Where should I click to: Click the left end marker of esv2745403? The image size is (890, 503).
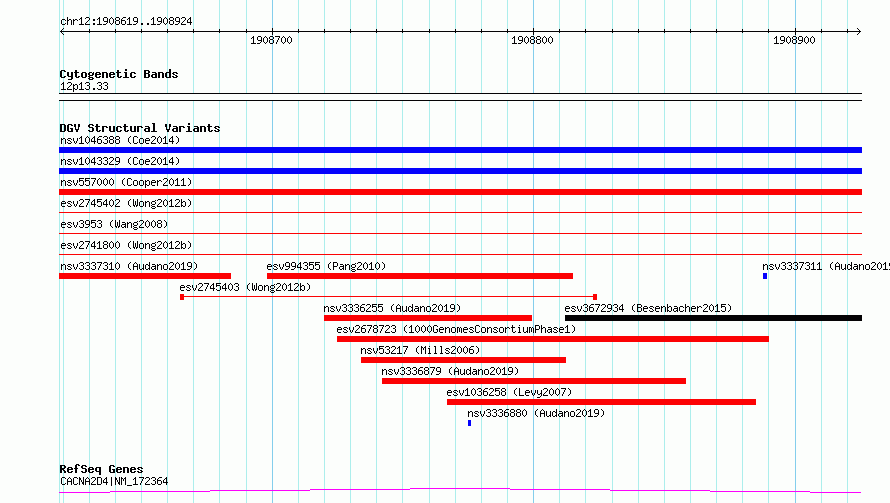182,297
